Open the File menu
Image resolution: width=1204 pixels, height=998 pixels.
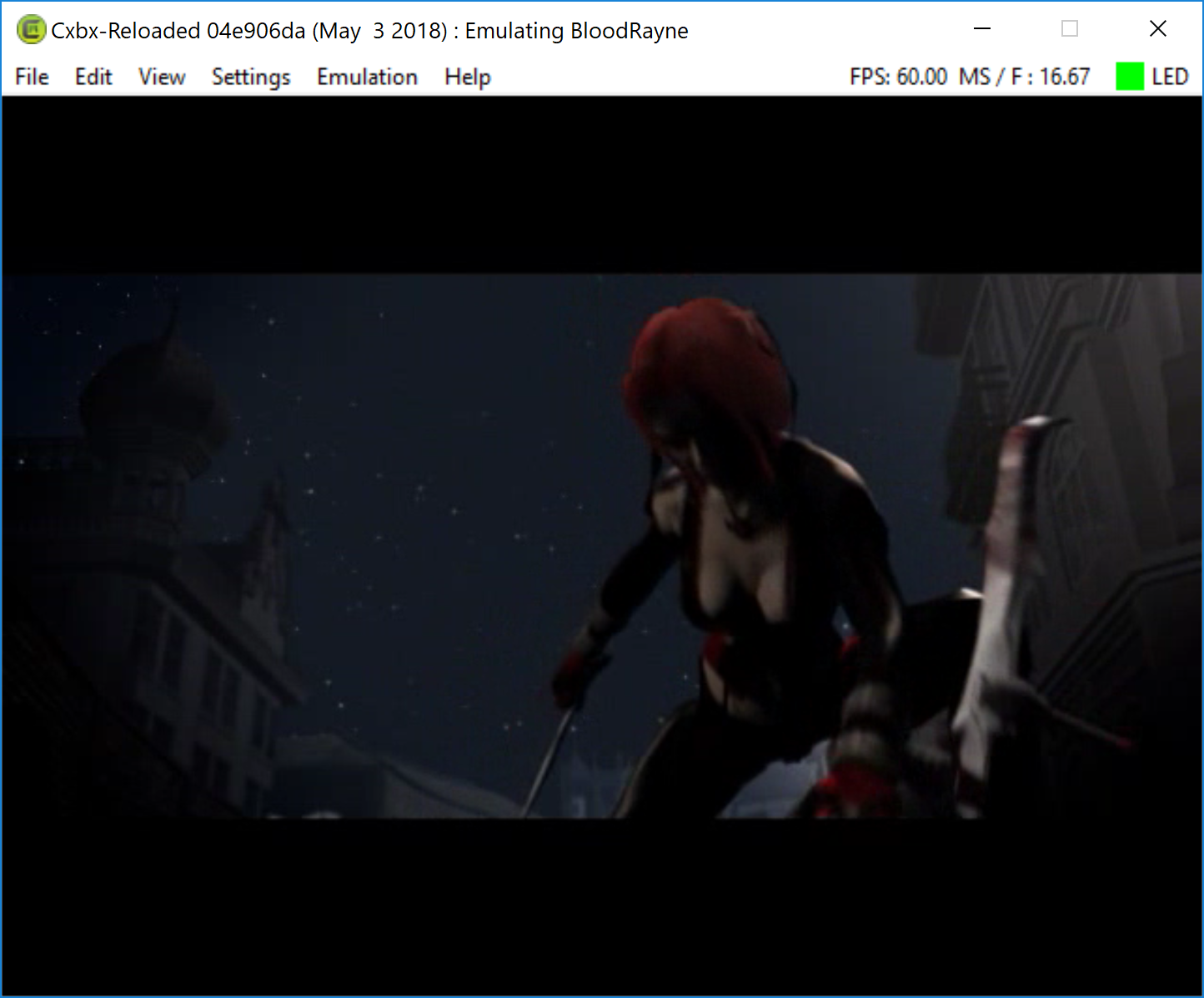(32, 77)
